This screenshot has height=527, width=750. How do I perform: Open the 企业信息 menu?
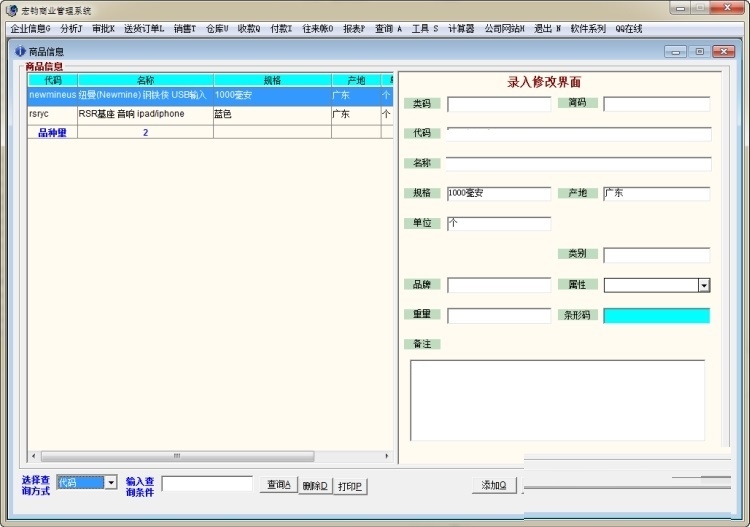pos(30,29)
